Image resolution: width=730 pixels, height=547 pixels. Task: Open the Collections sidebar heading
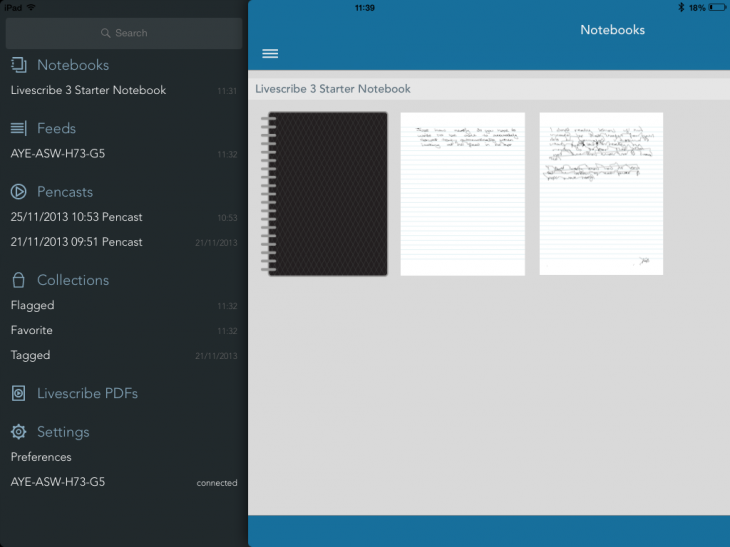point(73,280)
